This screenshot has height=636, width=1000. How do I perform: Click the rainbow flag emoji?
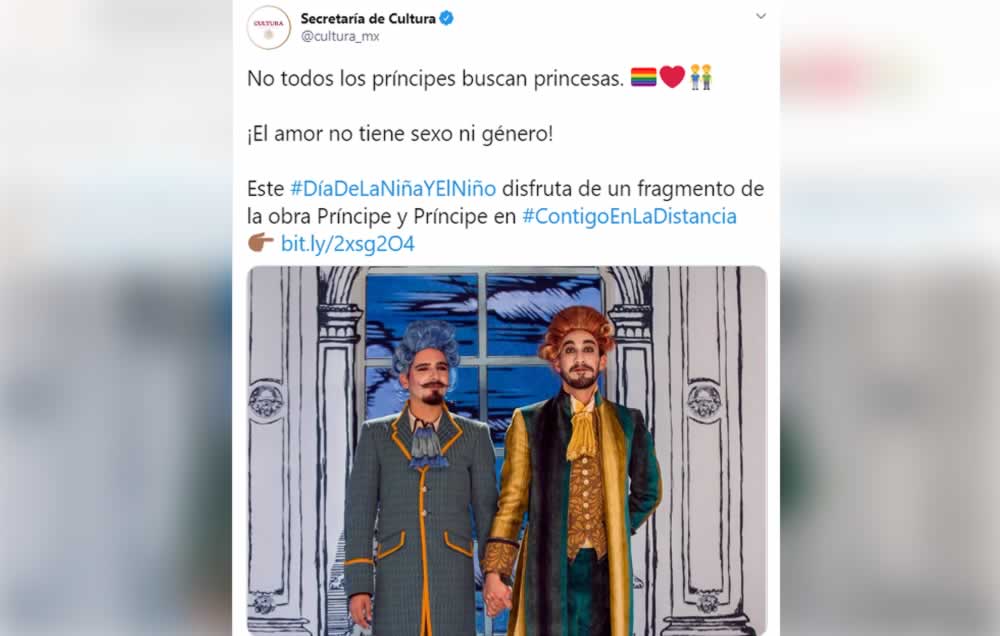click(643, 77)
